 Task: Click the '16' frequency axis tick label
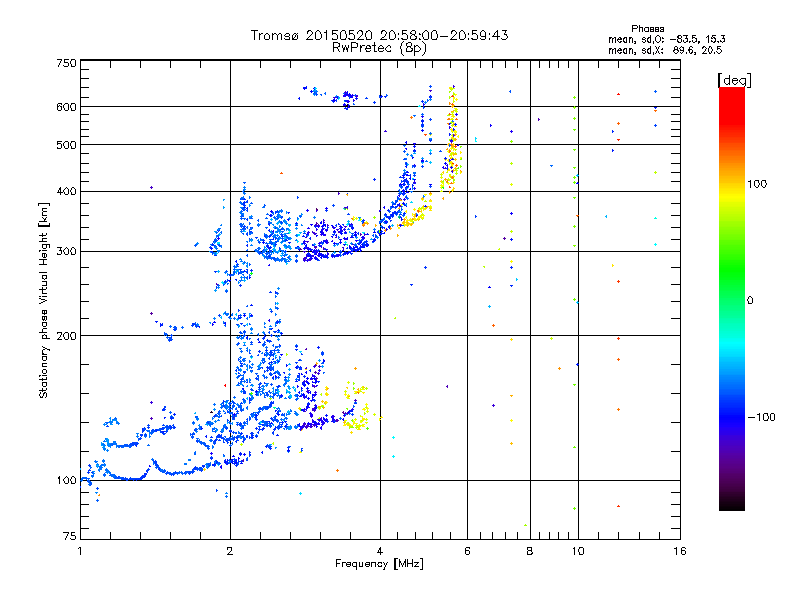point(680,551)
